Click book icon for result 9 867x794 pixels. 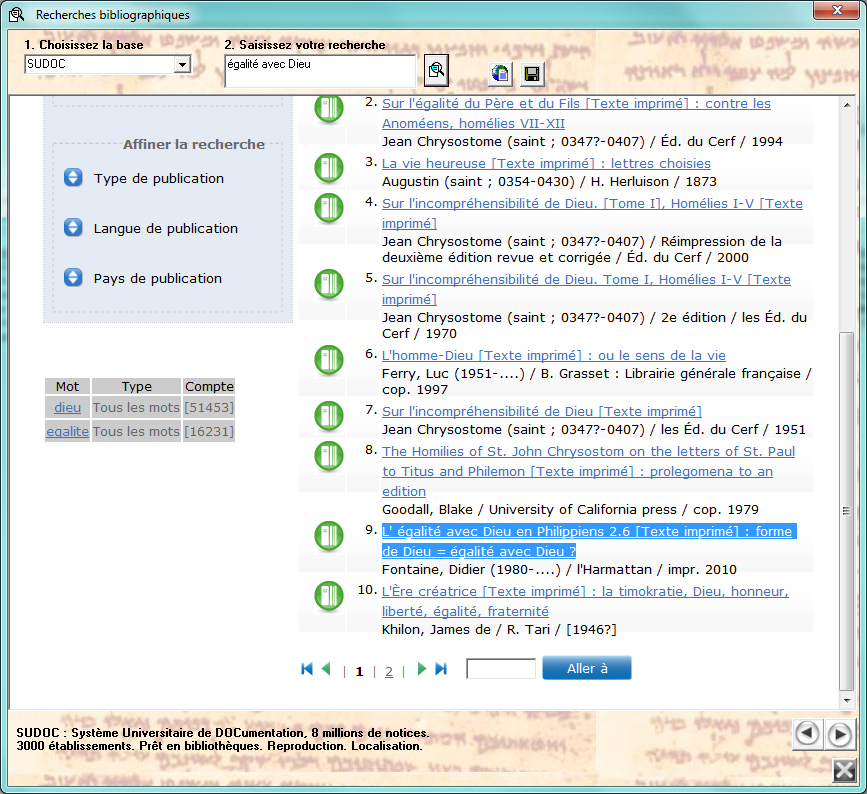[329, 536]
